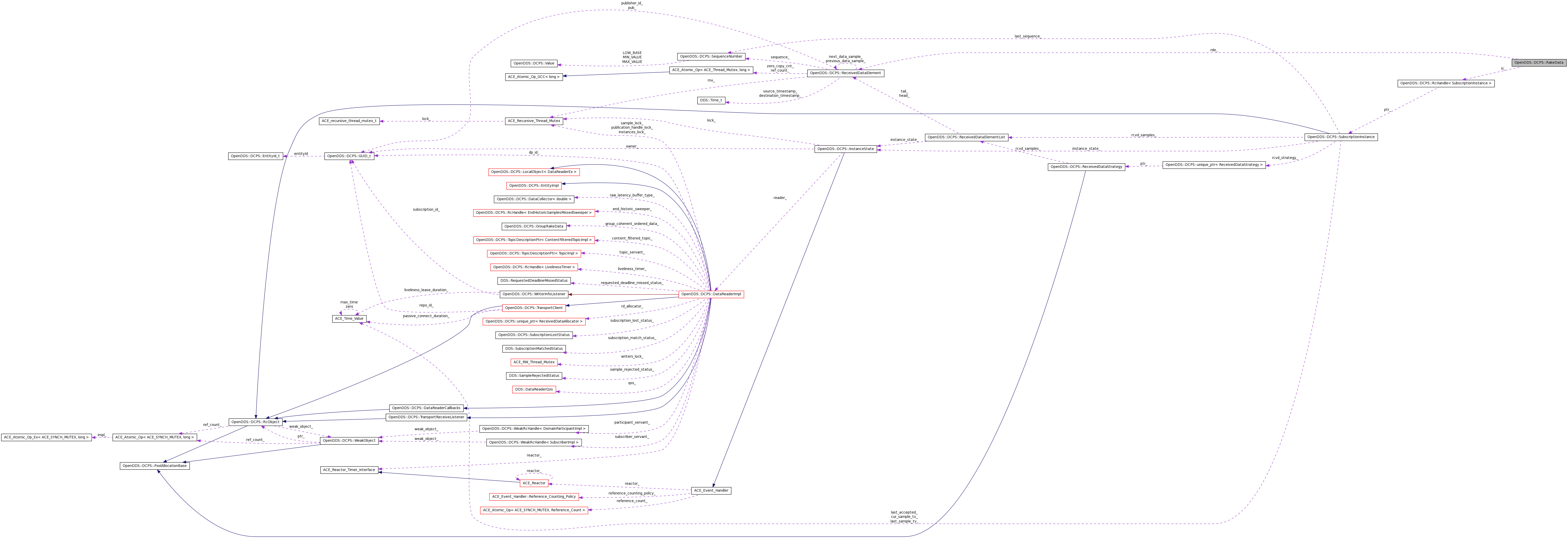Click the ACE_Event_Handler node

coord(711,491)
